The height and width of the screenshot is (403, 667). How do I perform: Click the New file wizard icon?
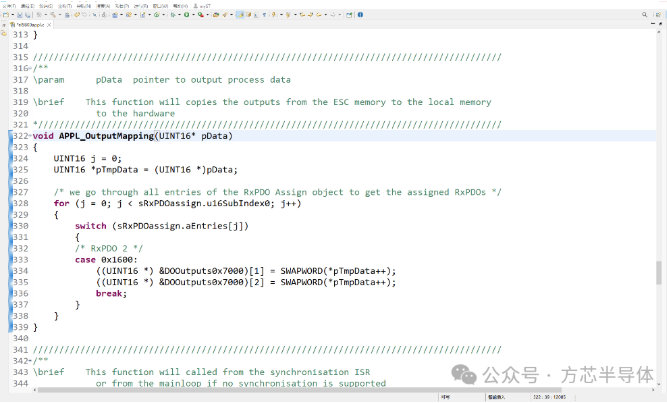[5, 14]
